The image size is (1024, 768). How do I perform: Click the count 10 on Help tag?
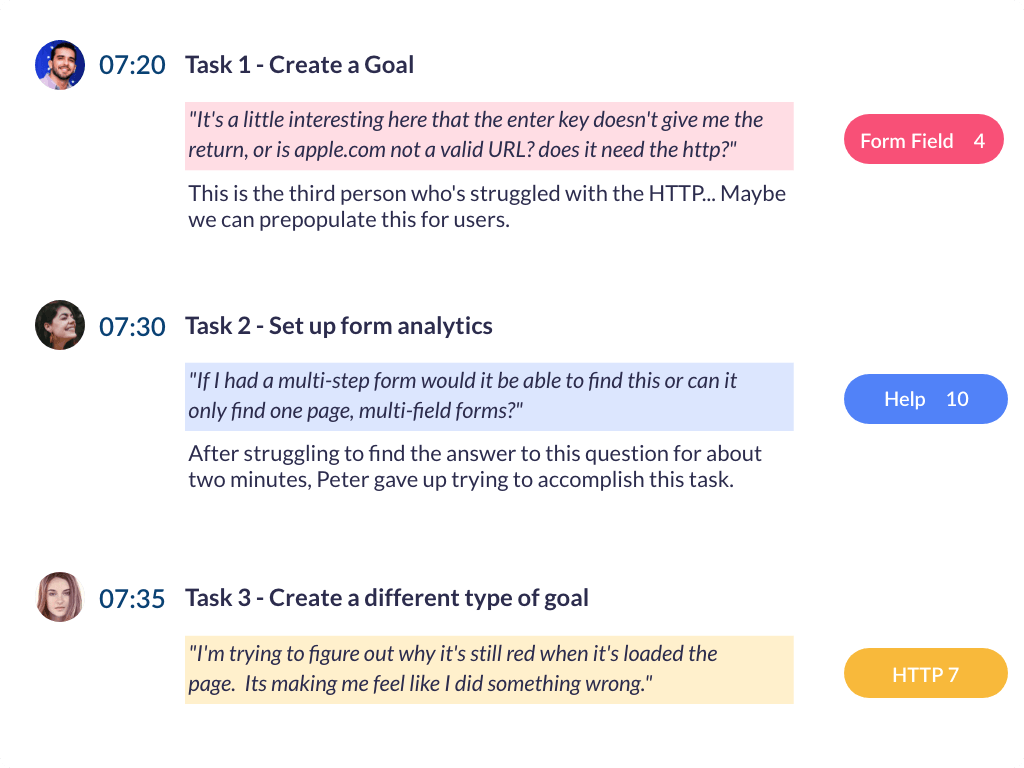(x=957, y=399)
